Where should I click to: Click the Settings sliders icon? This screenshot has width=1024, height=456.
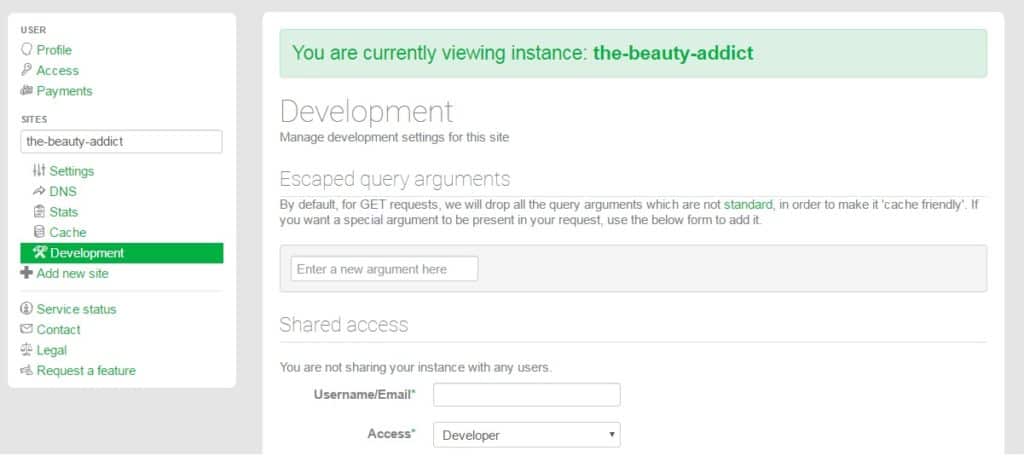[x=39, y=171]
